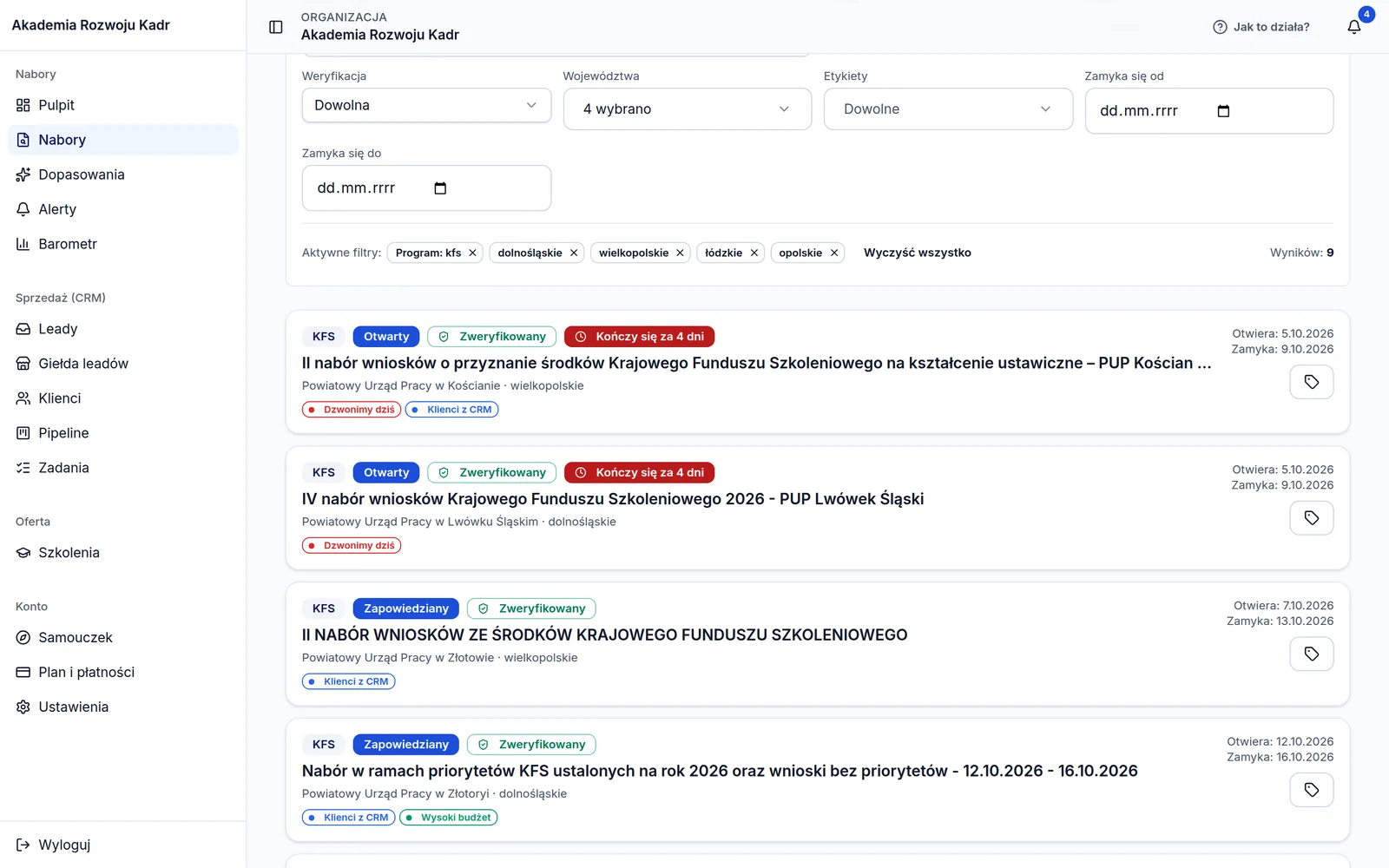Open Barometr in the sidebar
1389x868 pixels.
point(123,244)
